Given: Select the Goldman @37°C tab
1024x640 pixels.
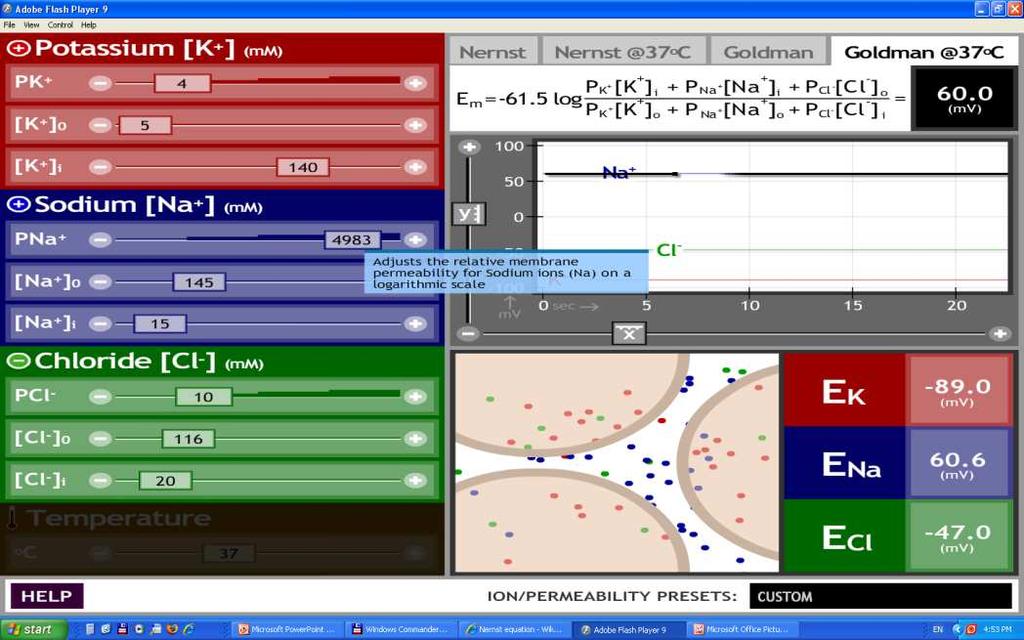Looking at the screenshot, I should click(923, 52).
